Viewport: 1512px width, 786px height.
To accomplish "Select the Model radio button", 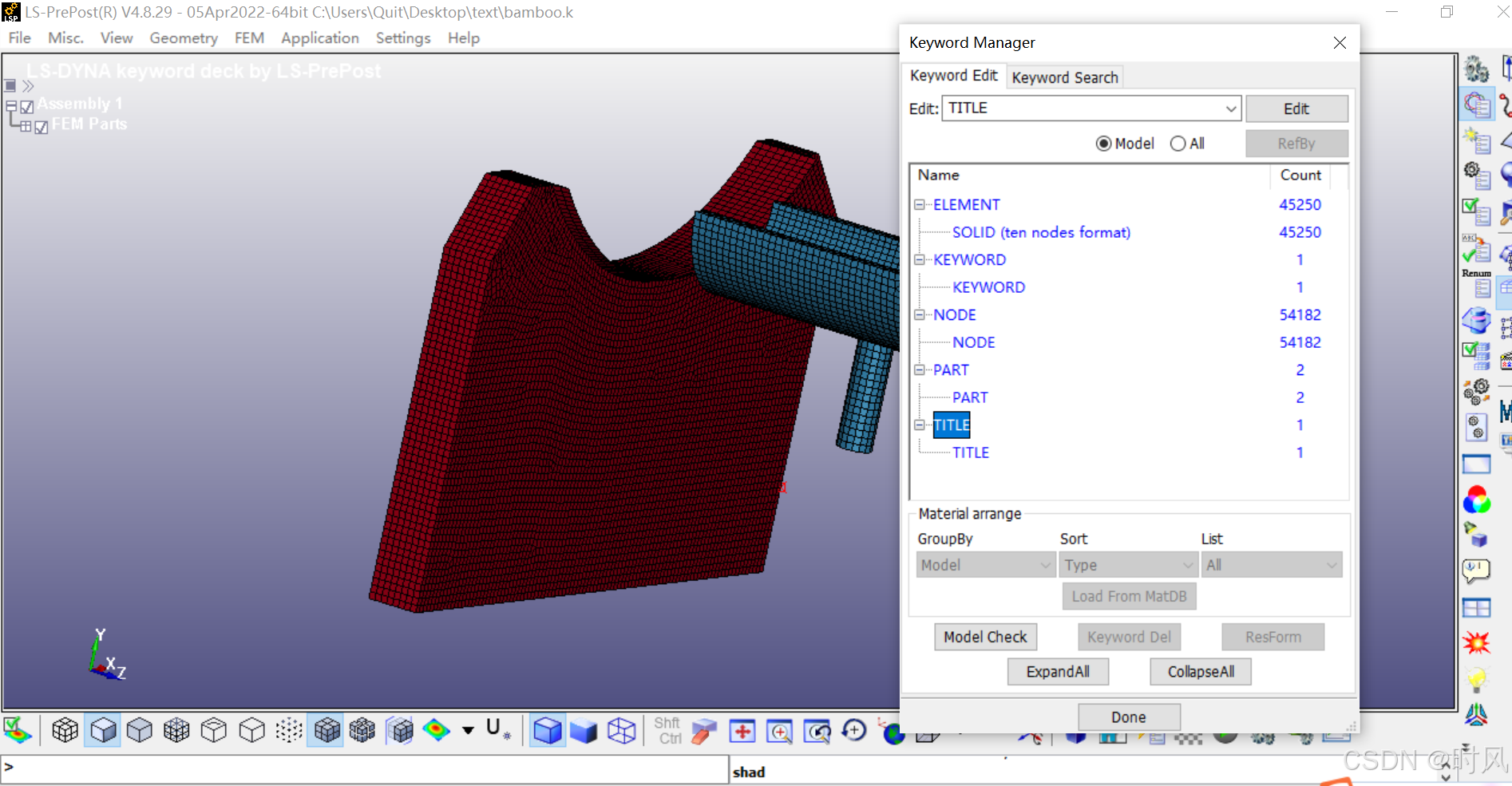I will tap(1104, 144).
